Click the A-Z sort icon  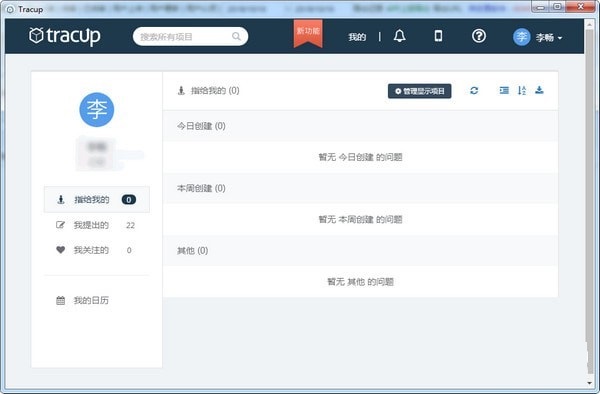tap(522, 90)
